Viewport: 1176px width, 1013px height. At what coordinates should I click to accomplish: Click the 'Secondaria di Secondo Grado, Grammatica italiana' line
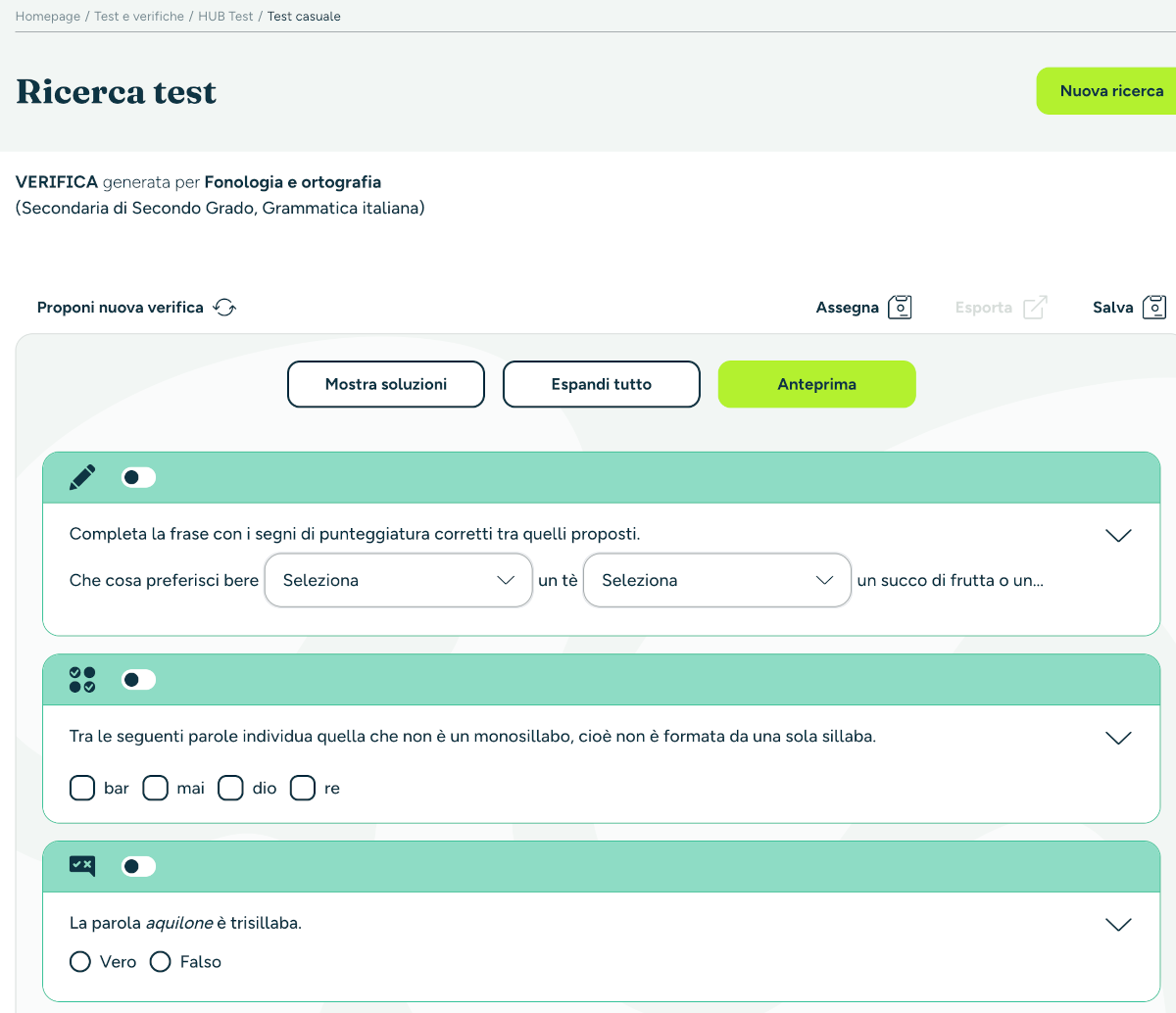pyautogui.click(x=220, y=208)
